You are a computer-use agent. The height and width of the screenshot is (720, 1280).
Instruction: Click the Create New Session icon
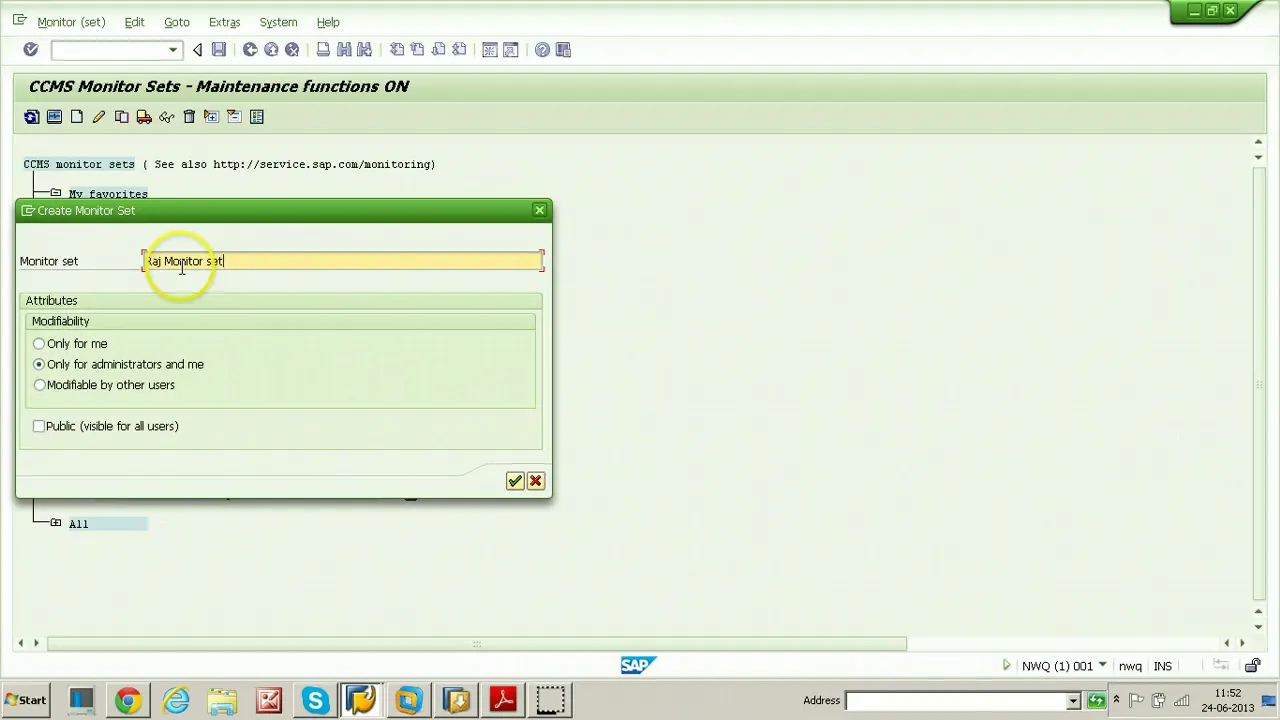click(x=490, y=49)
